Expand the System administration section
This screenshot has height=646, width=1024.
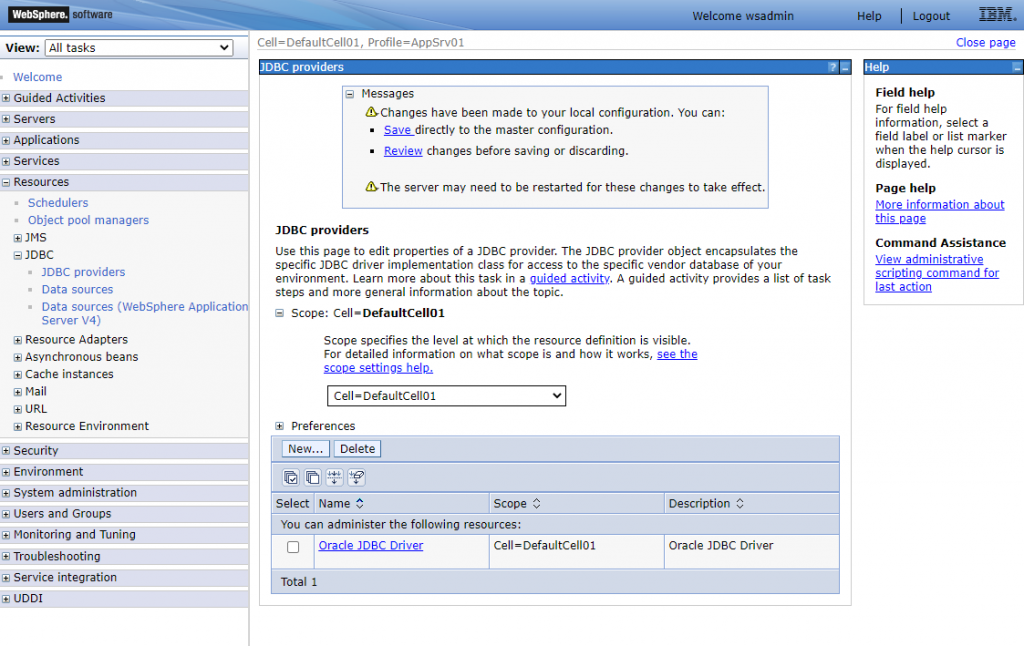pos(6,493)
